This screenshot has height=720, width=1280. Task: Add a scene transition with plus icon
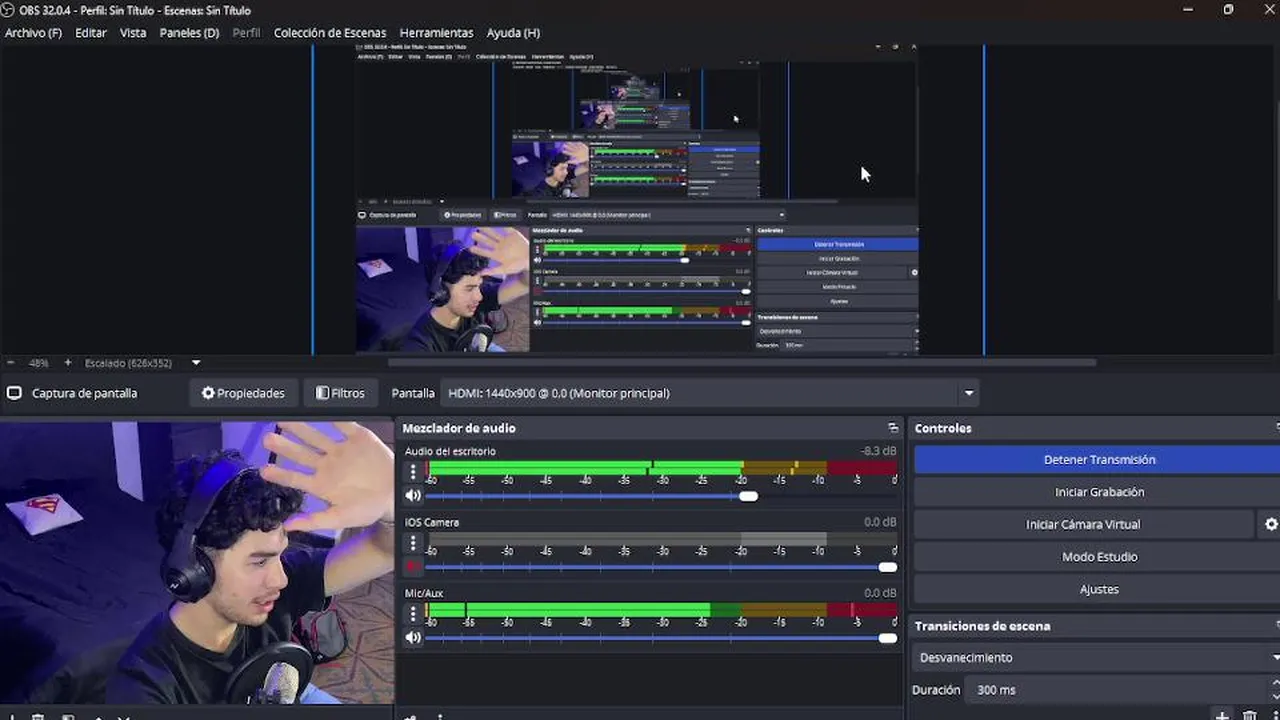1222,715
